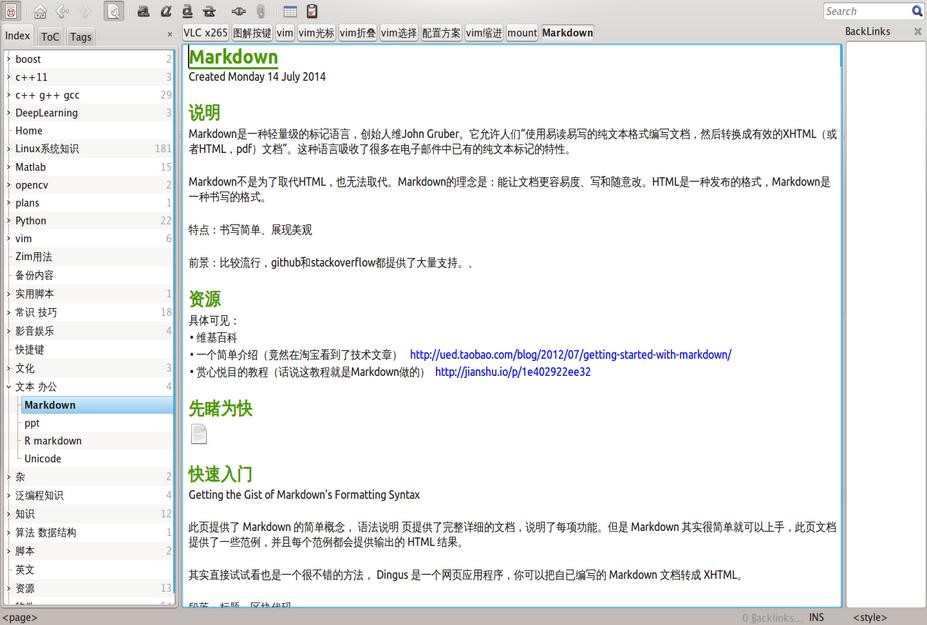Open the ued.taobao.com markdown link
Screen dimensions: 927x625
coord(570,354)
